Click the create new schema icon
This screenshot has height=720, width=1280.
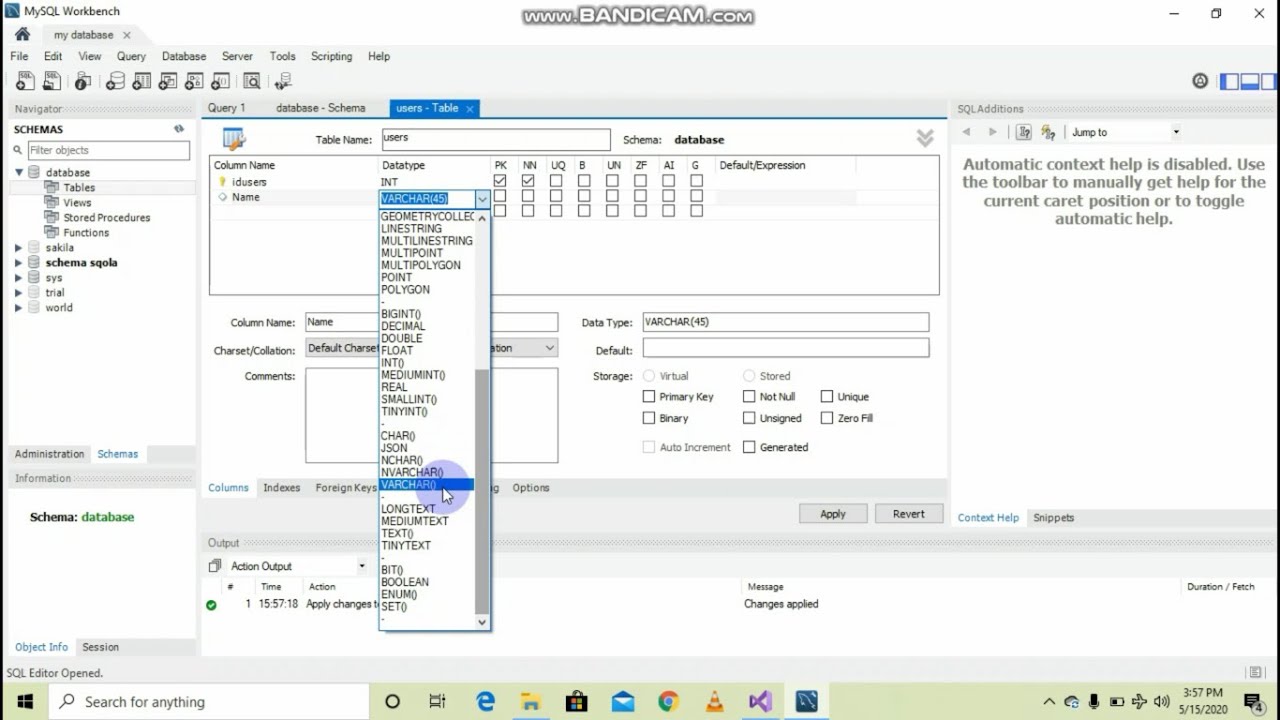(115, 81)
